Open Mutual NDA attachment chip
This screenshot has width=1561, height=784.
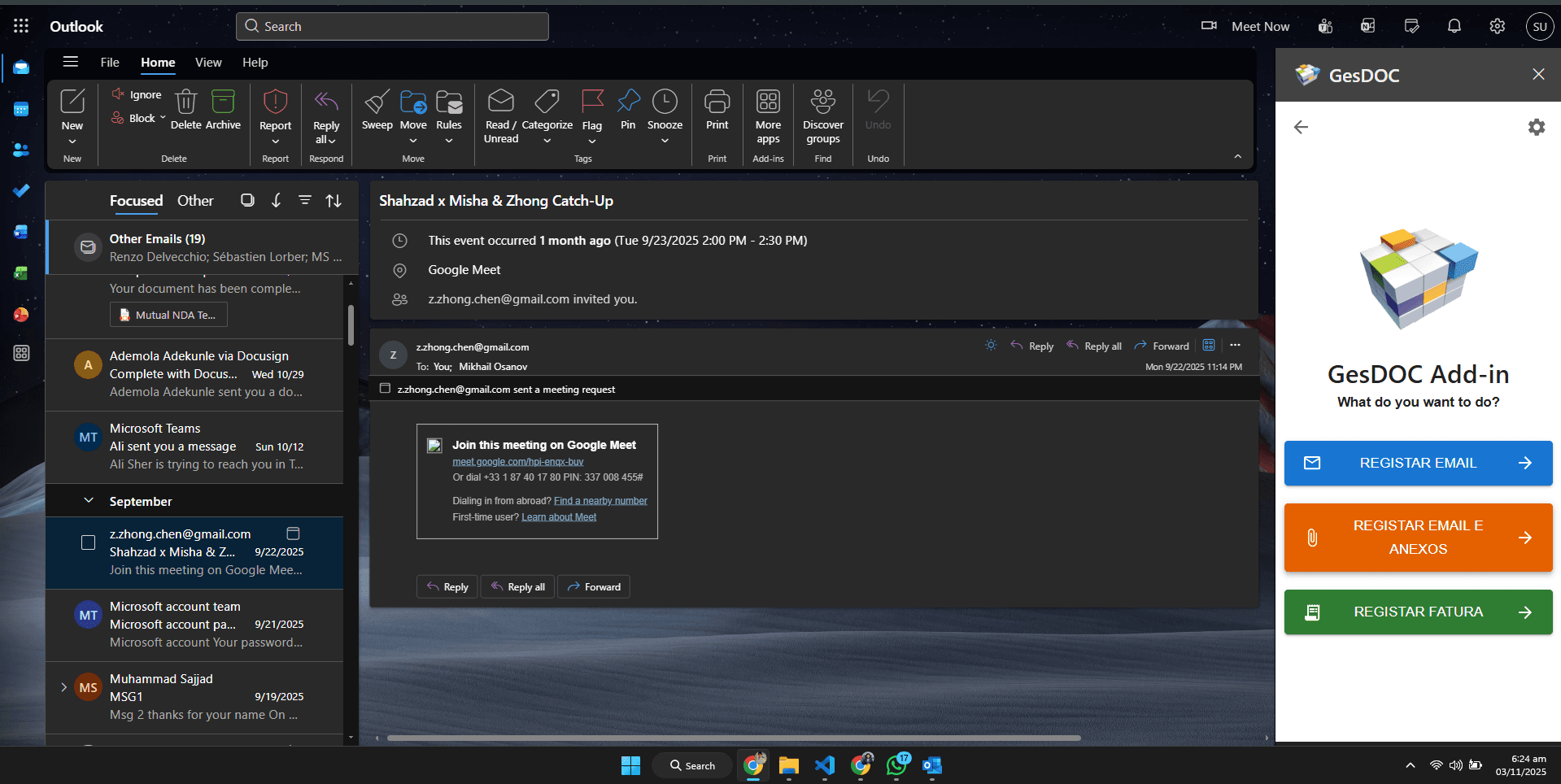pyautogui.click(x=168, y=315)
